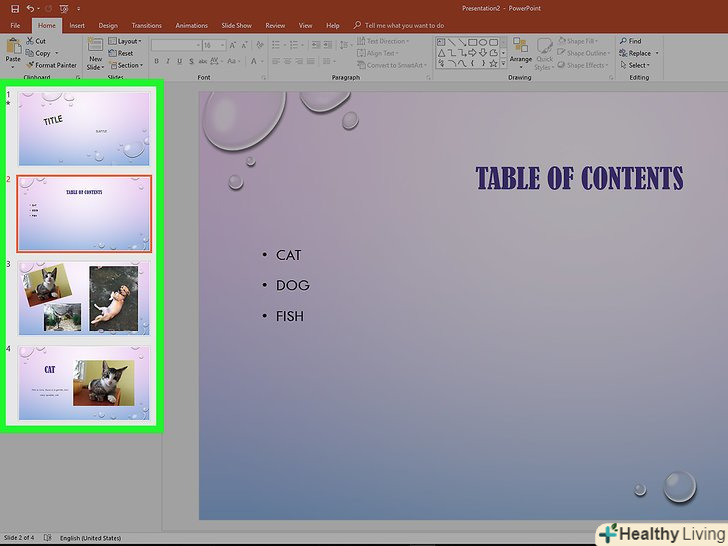The width and height of the screenshot is (728, 546).
Task: Open the Layout dropdown
Action: pos(124,41)
